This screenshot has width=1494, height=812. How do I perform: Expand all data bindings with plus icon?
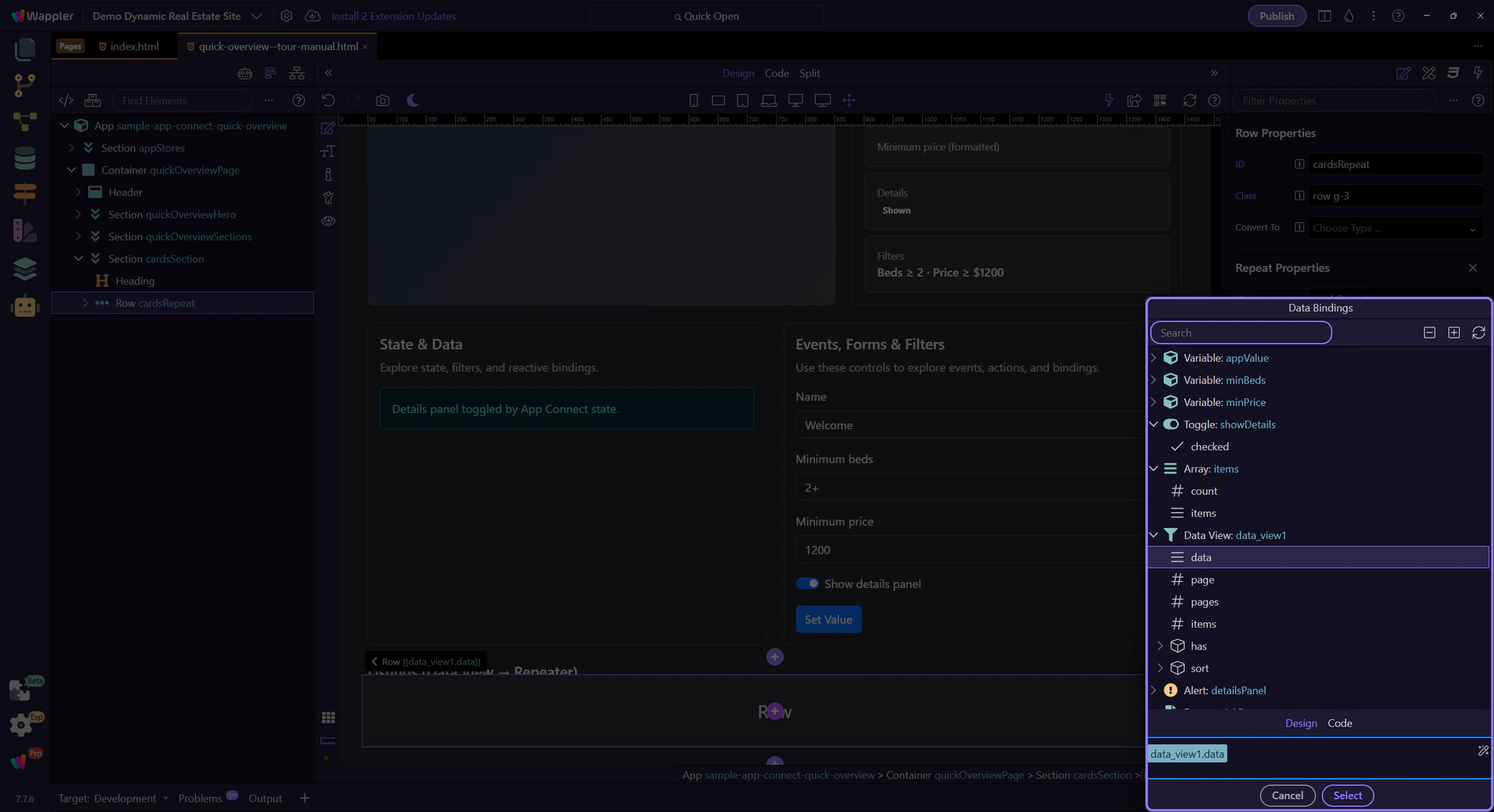(x=1454, y=333)
